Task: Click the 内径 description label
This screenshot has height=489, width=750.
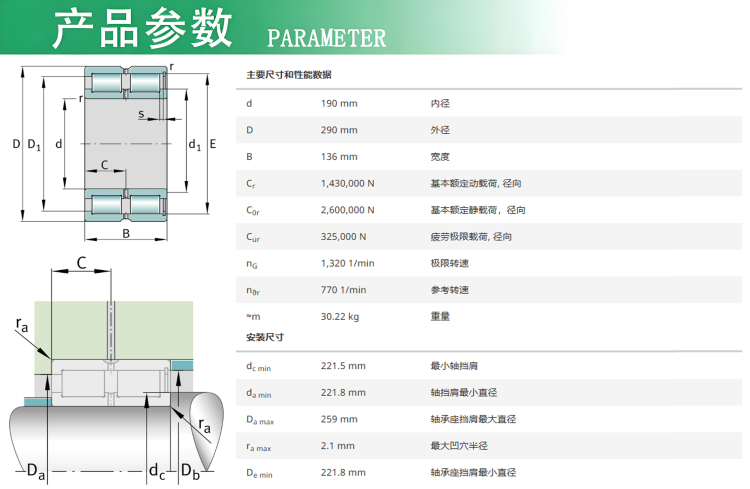Action: (x=440, y=103)
